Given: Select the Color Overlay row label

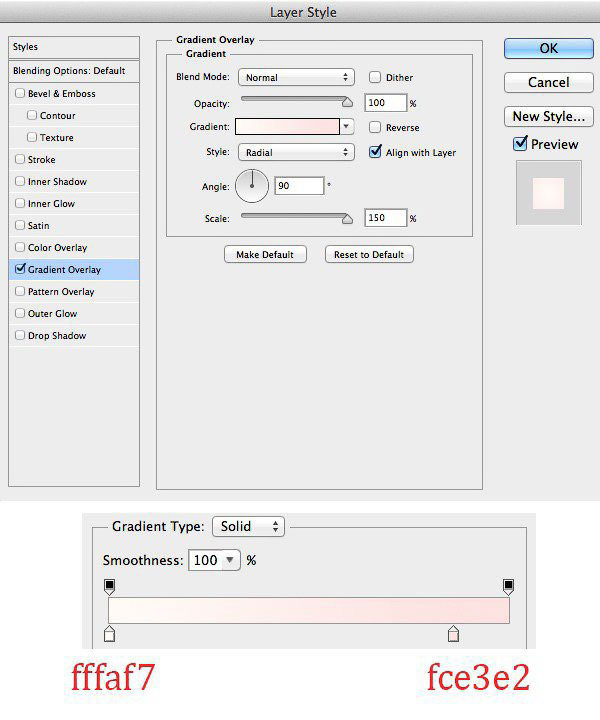Looking at the screenshot, I should (x=57, y=248).
